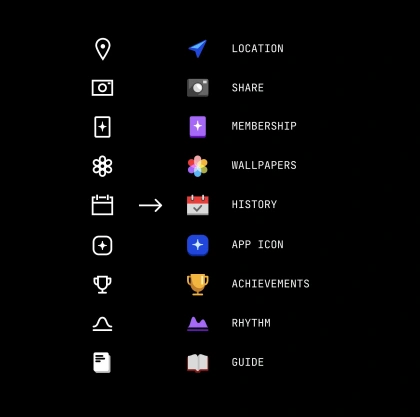This screenshot has width=420, height=417.
Task: Click the white outline flower icon
Action: (x=102, y=166)
